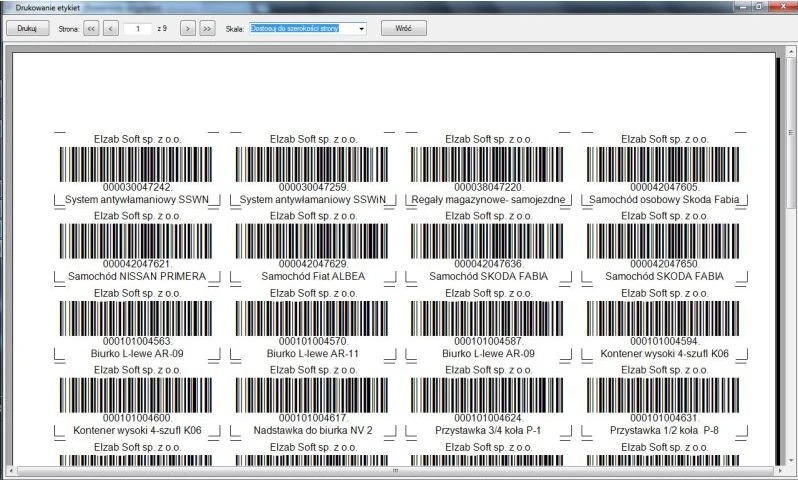Click label text 'System antywłamaniowy SSWN'
This screenshot has width=798, height=481.
point(137,200)
